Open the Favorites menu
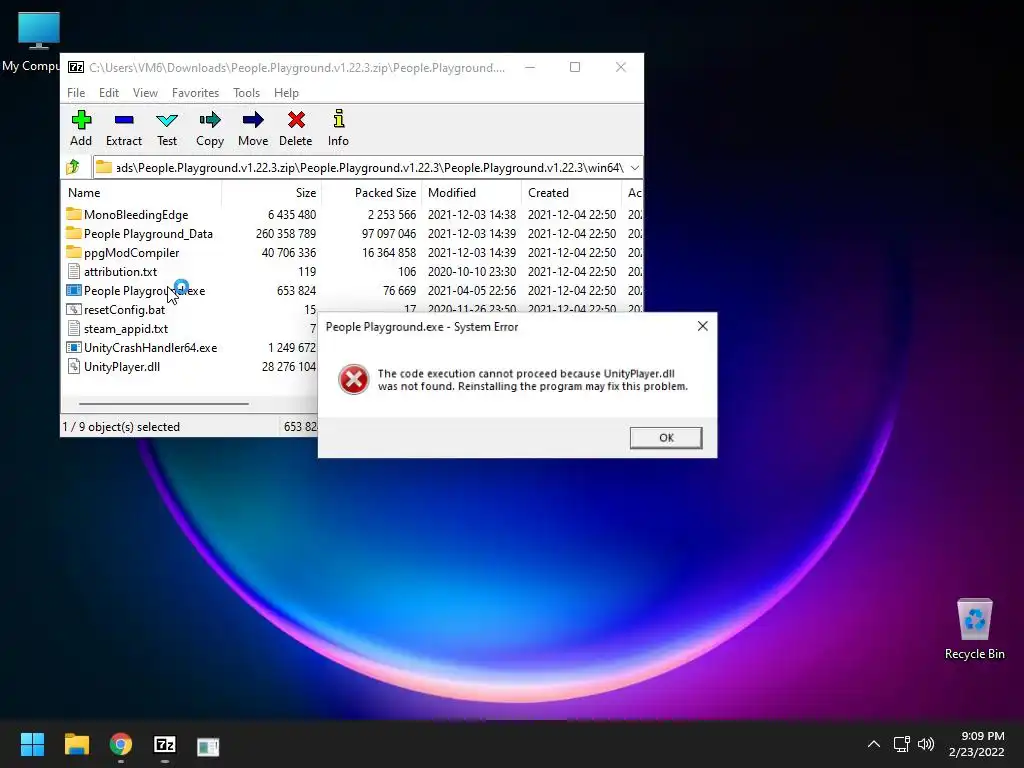 [195, 93]
